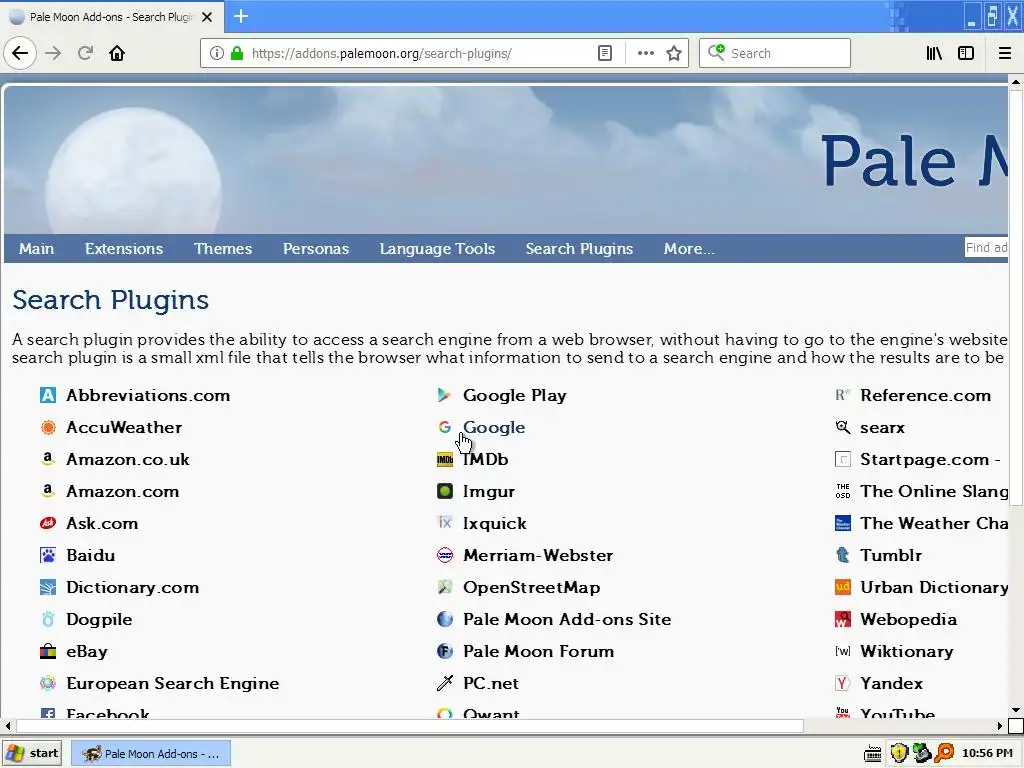Screen dimensions: 1024x768
Task: Click the Find add-ons search field
Action: tap(986, 248)
